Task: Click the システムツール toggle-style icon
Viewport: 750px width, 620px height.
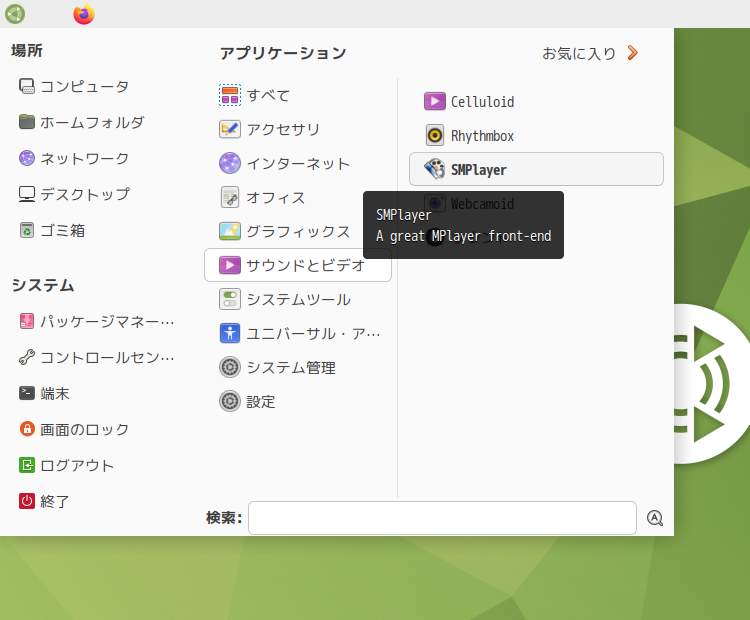Action: 230,299
